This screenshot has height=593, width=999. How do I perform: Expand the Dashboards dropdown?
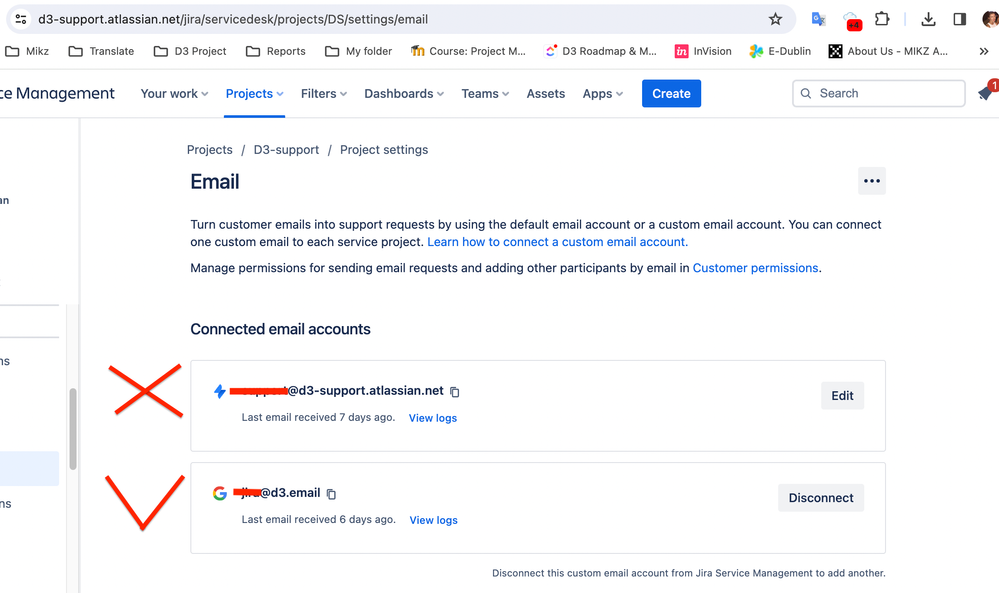(404, 94)
